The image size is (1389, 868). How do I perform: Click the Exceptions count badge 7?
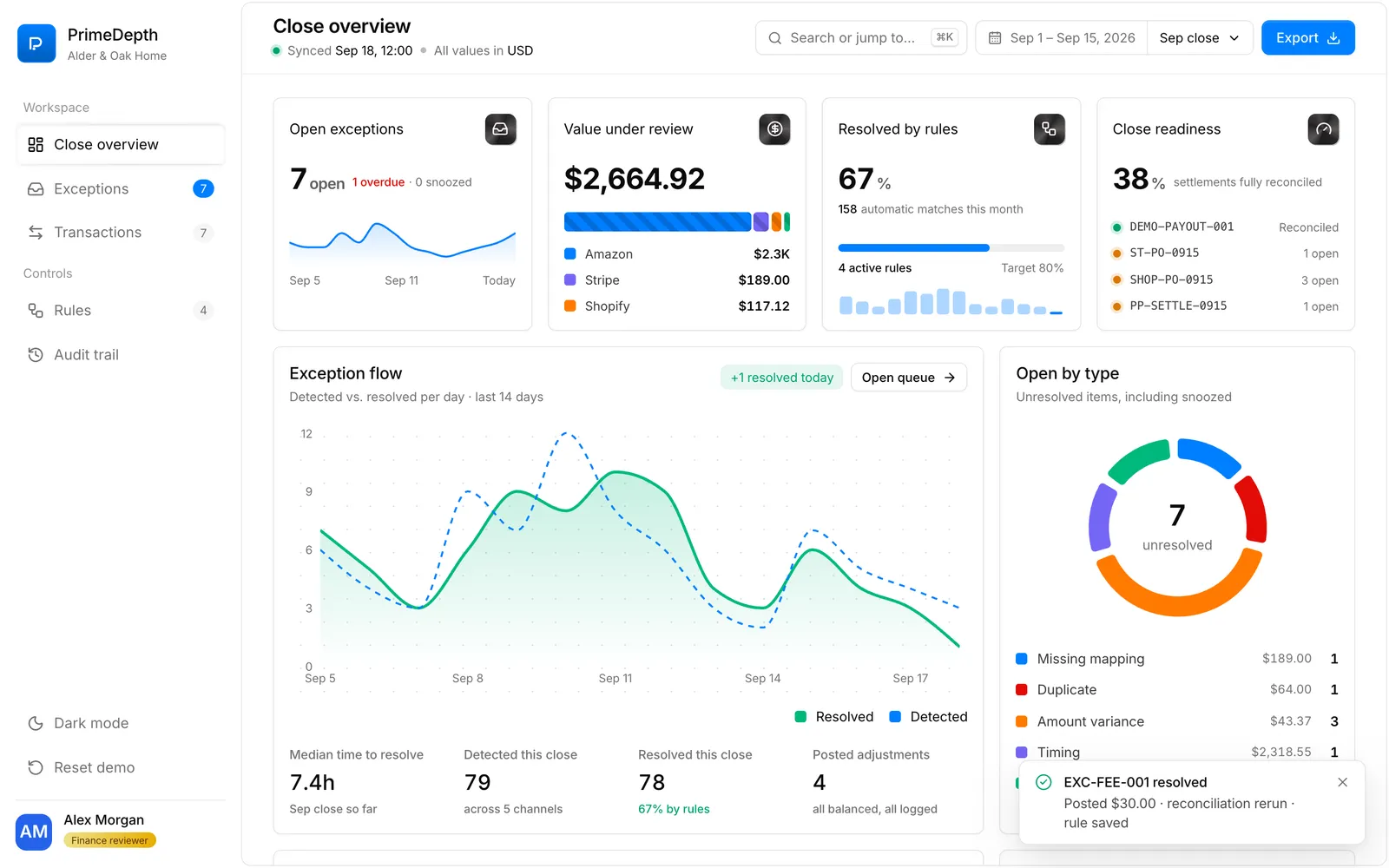(203, 188)
